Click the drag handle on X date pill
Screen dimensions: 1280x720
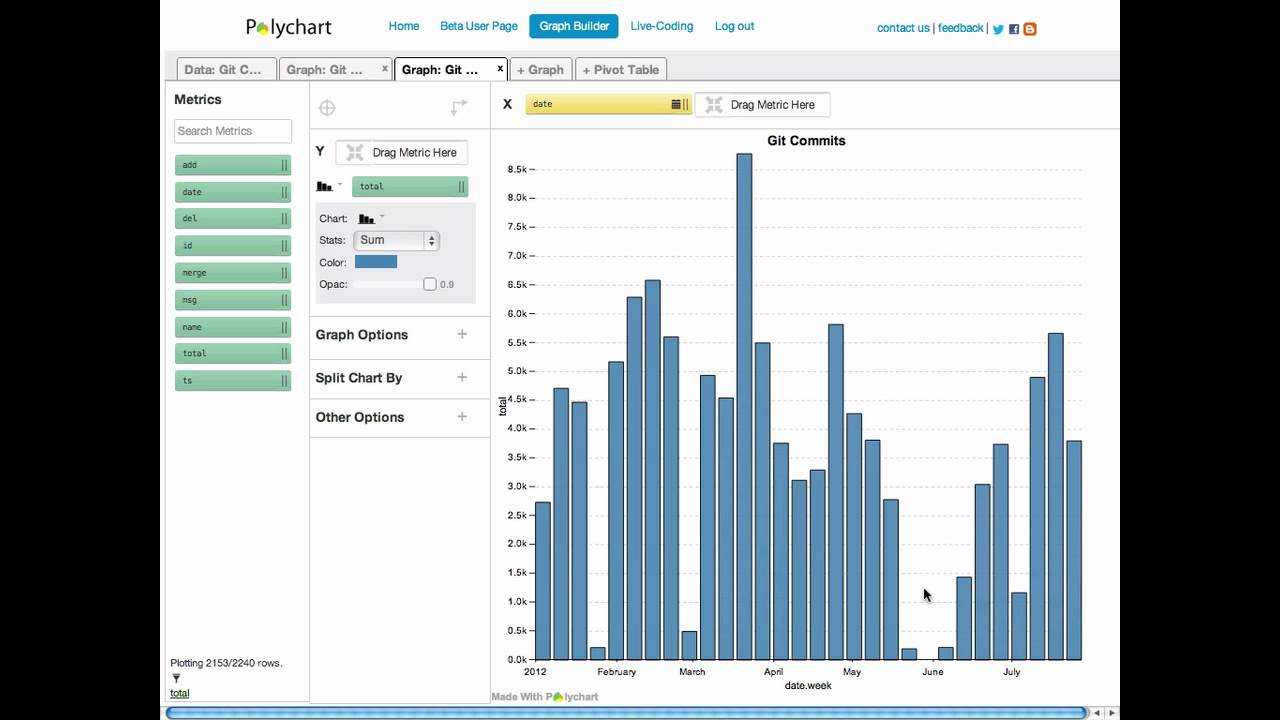point(686,104)
